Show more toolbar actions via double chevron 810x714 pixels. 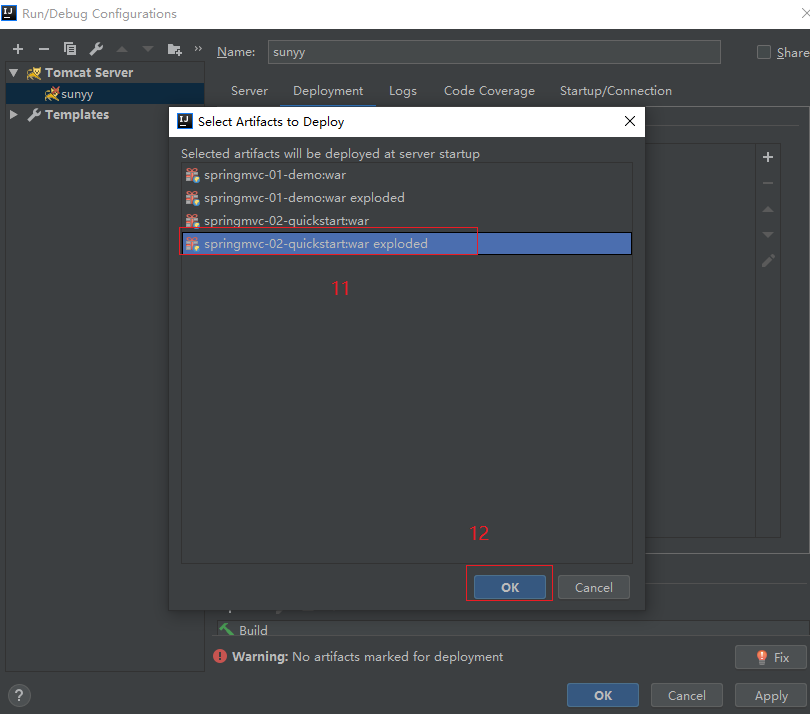point(198,49)
